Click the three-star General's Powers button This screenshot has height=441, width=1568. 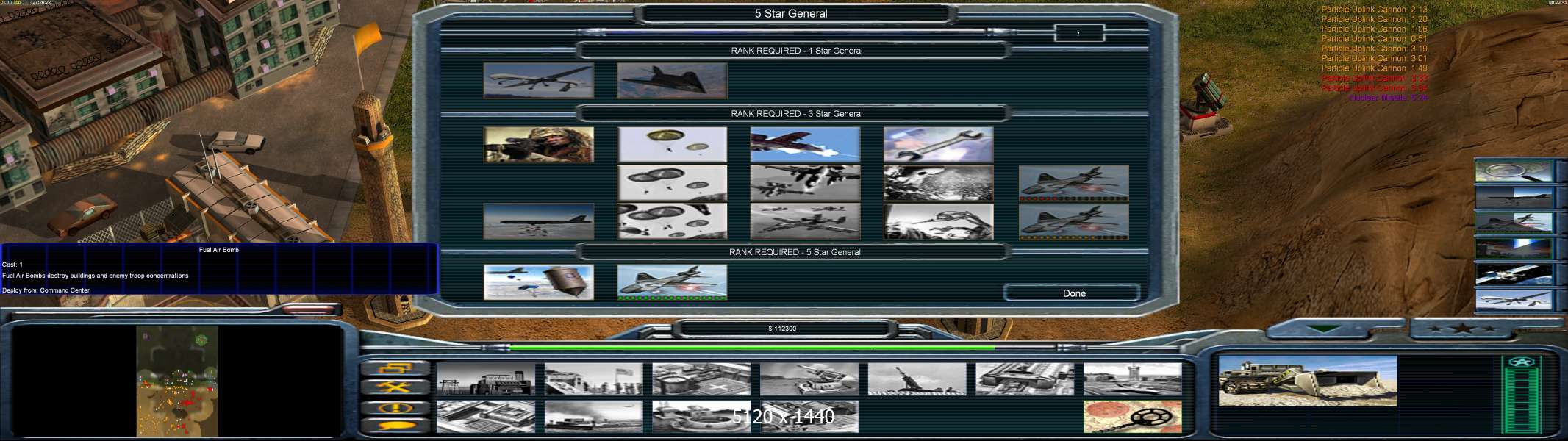tap(1461, 329)
